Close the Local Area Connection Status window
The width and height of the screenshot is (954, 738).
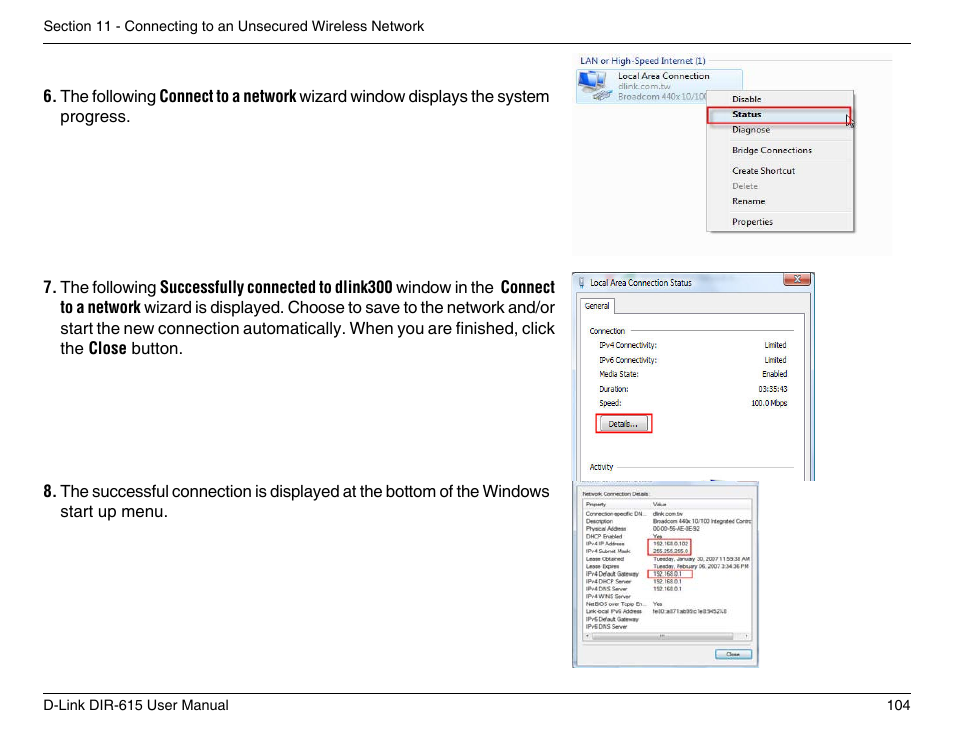(x=796, y=279)
